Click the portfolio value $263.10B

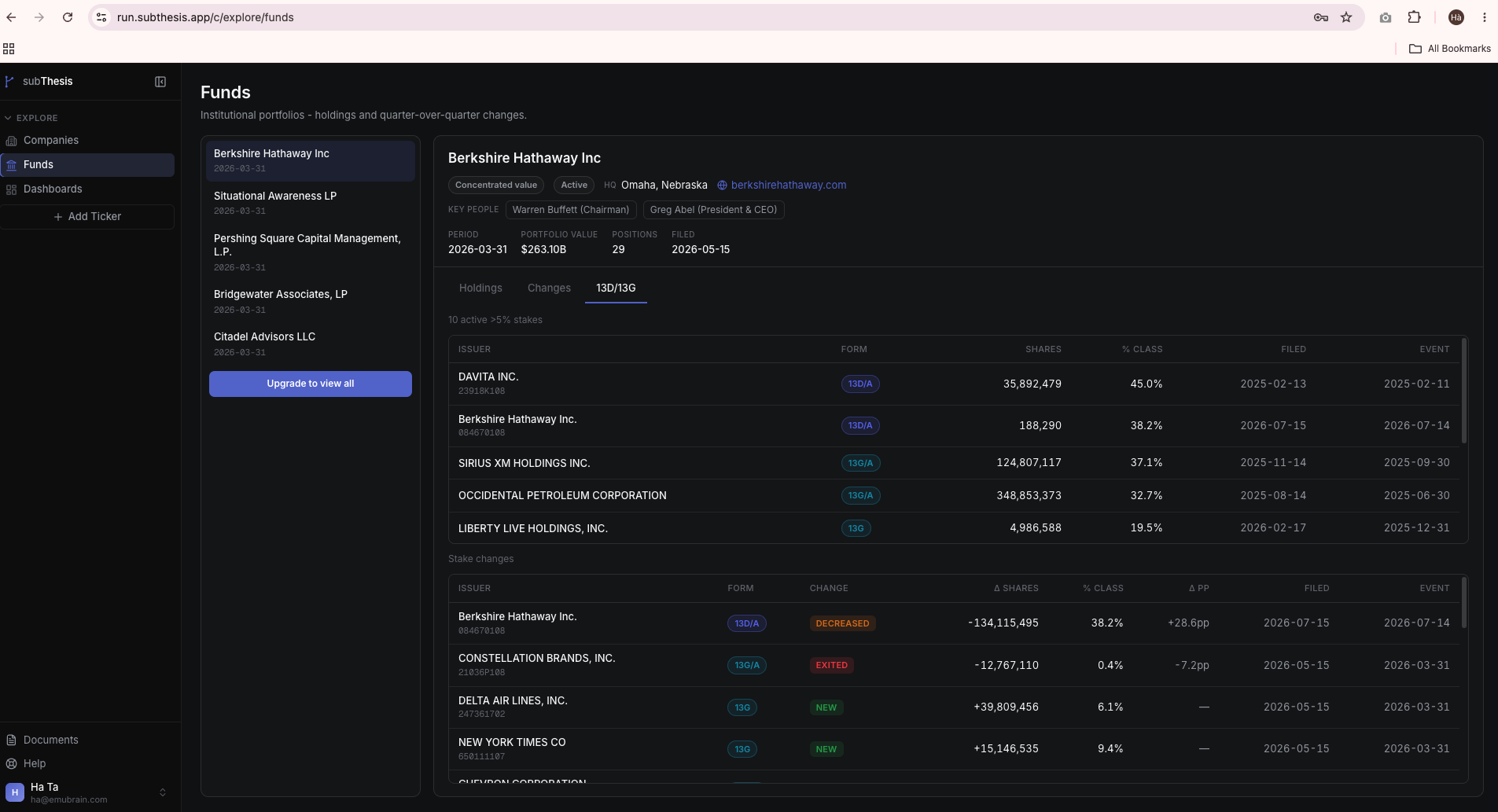[x=543, y=250]
